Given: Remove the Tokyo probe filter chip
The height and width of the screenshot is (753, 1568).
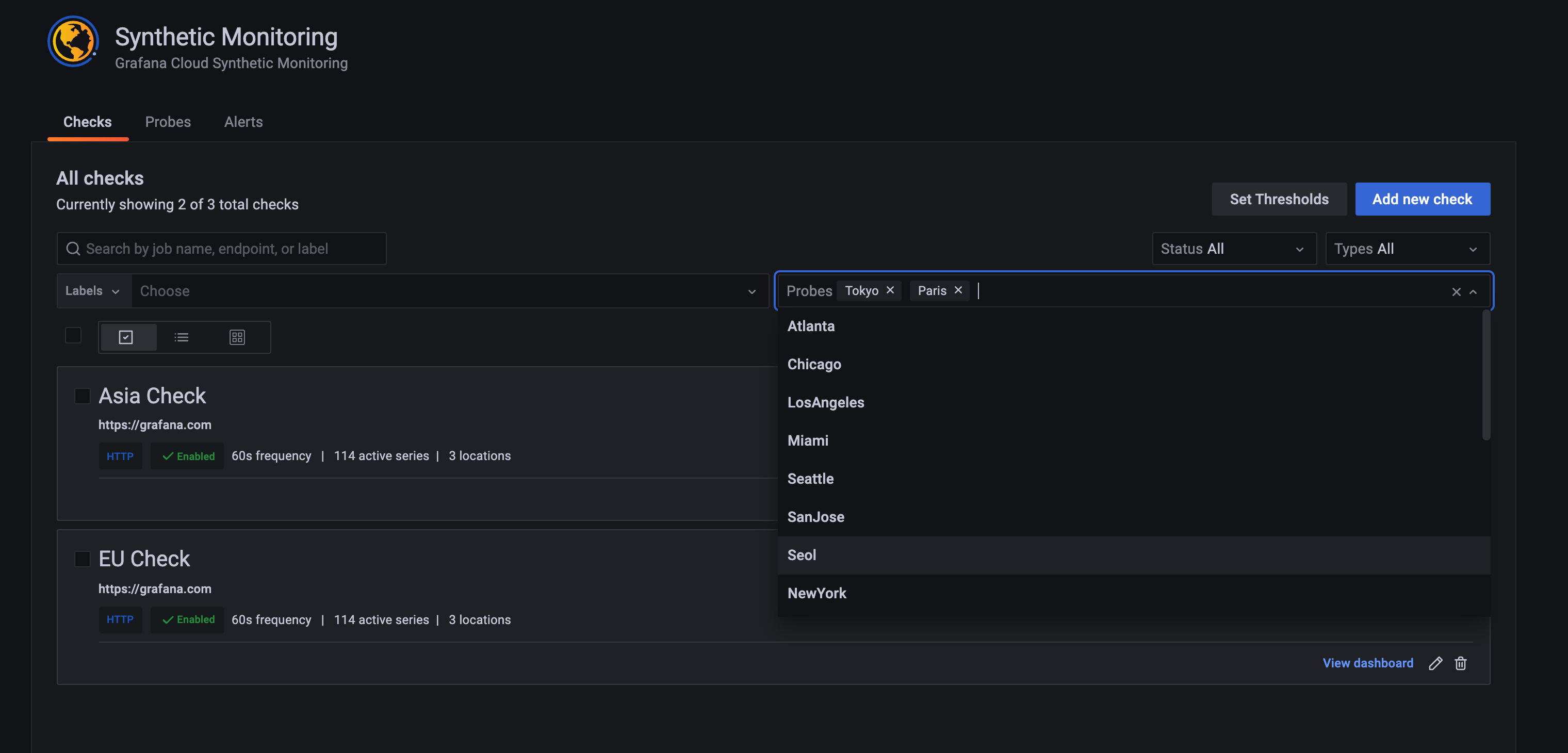Looking at the screenshot, I should (x=890, y=290).
